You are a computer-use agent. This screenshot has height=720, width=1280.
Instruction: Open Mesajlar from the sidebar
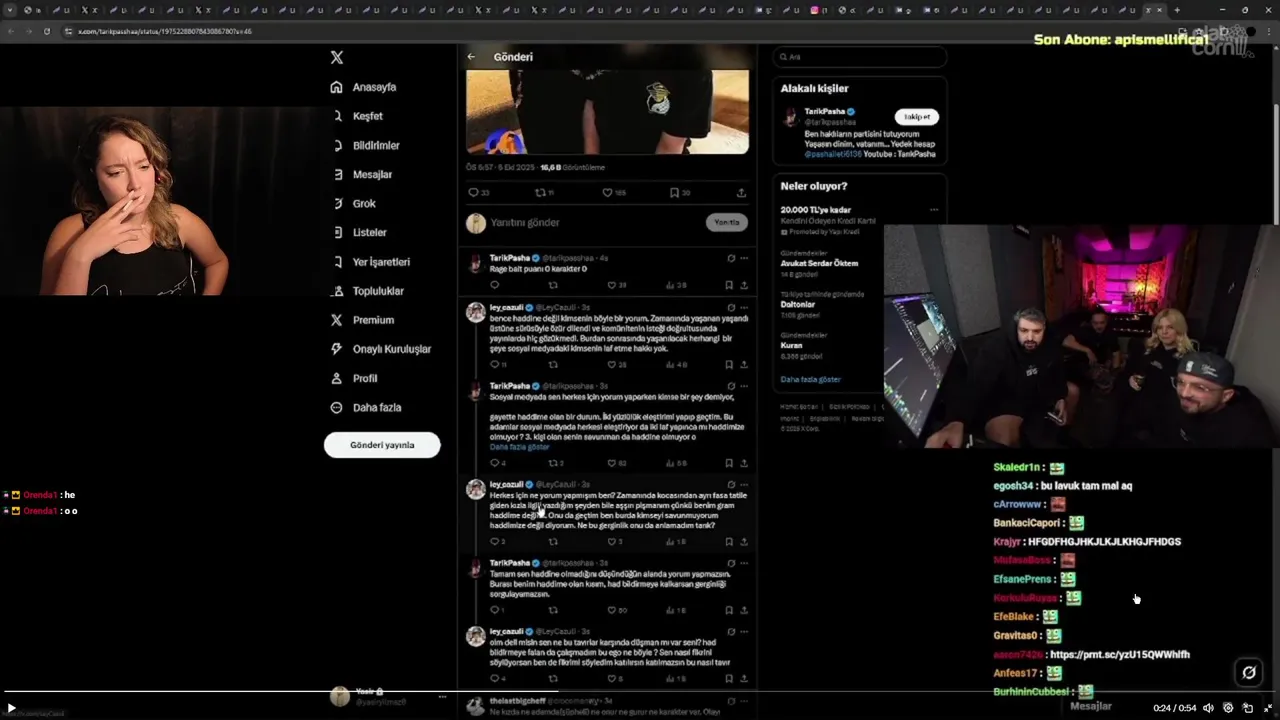[361, 174]
